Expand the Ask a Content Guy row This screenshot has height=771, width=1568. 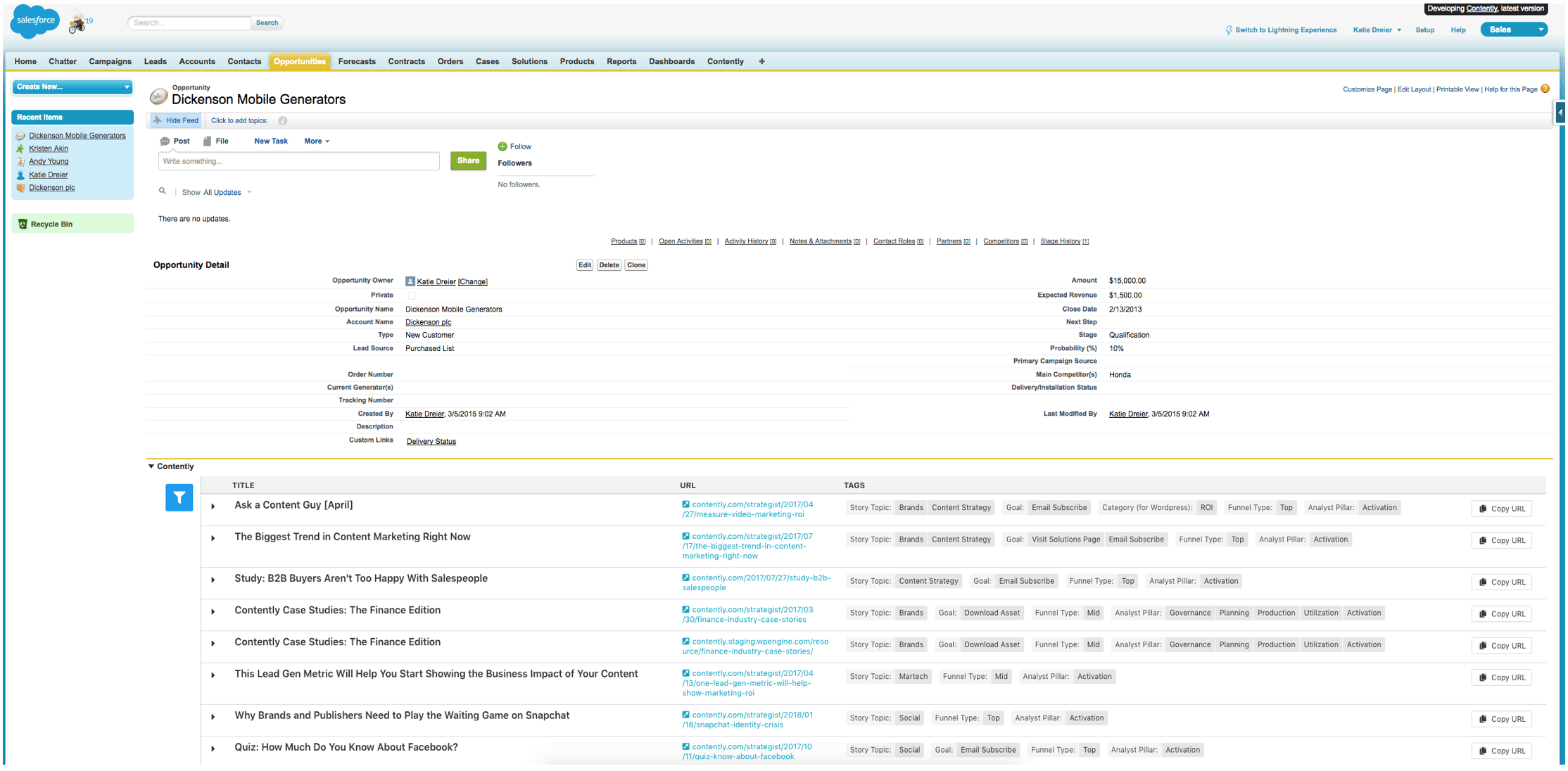tap(213, 506)
